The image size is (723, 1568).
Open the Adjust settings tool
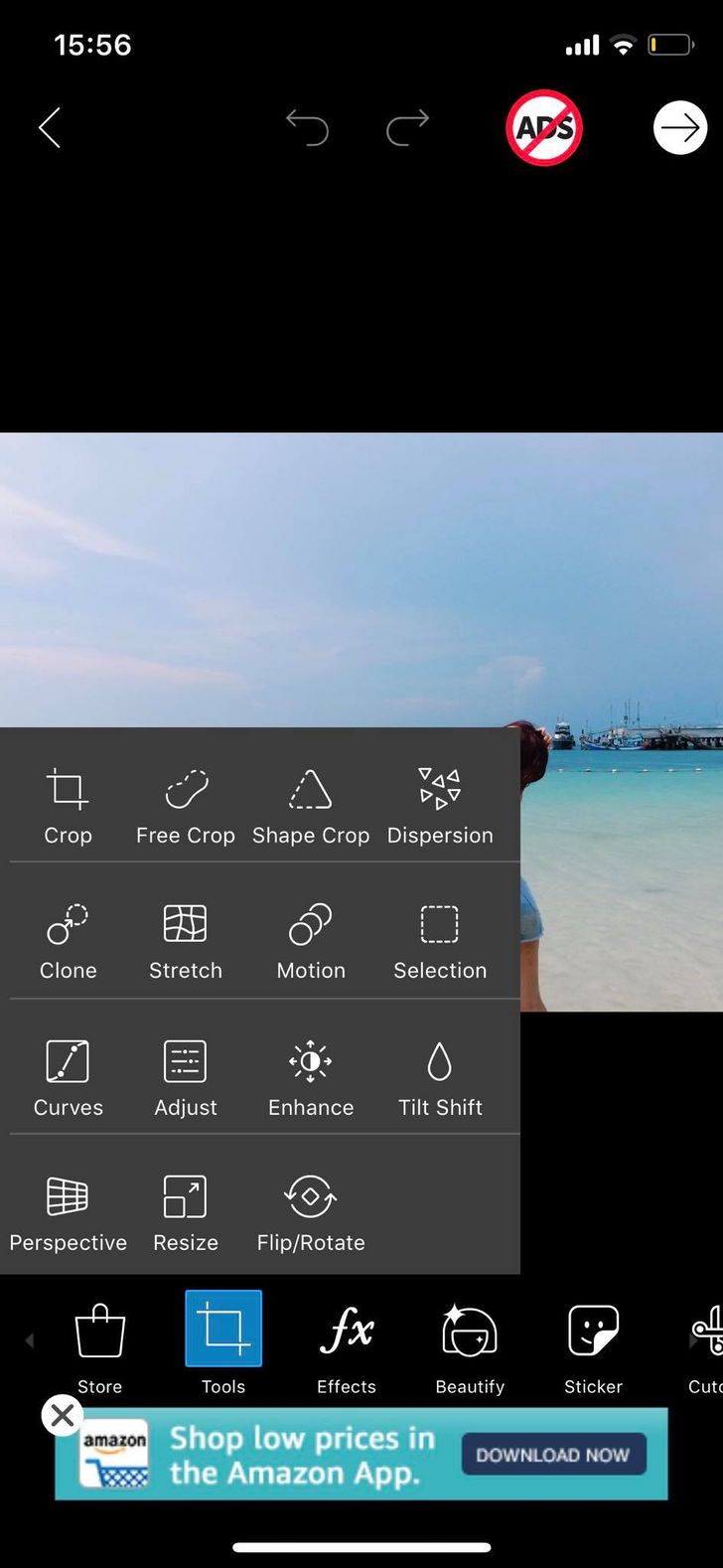click(x=186, y=1078)
